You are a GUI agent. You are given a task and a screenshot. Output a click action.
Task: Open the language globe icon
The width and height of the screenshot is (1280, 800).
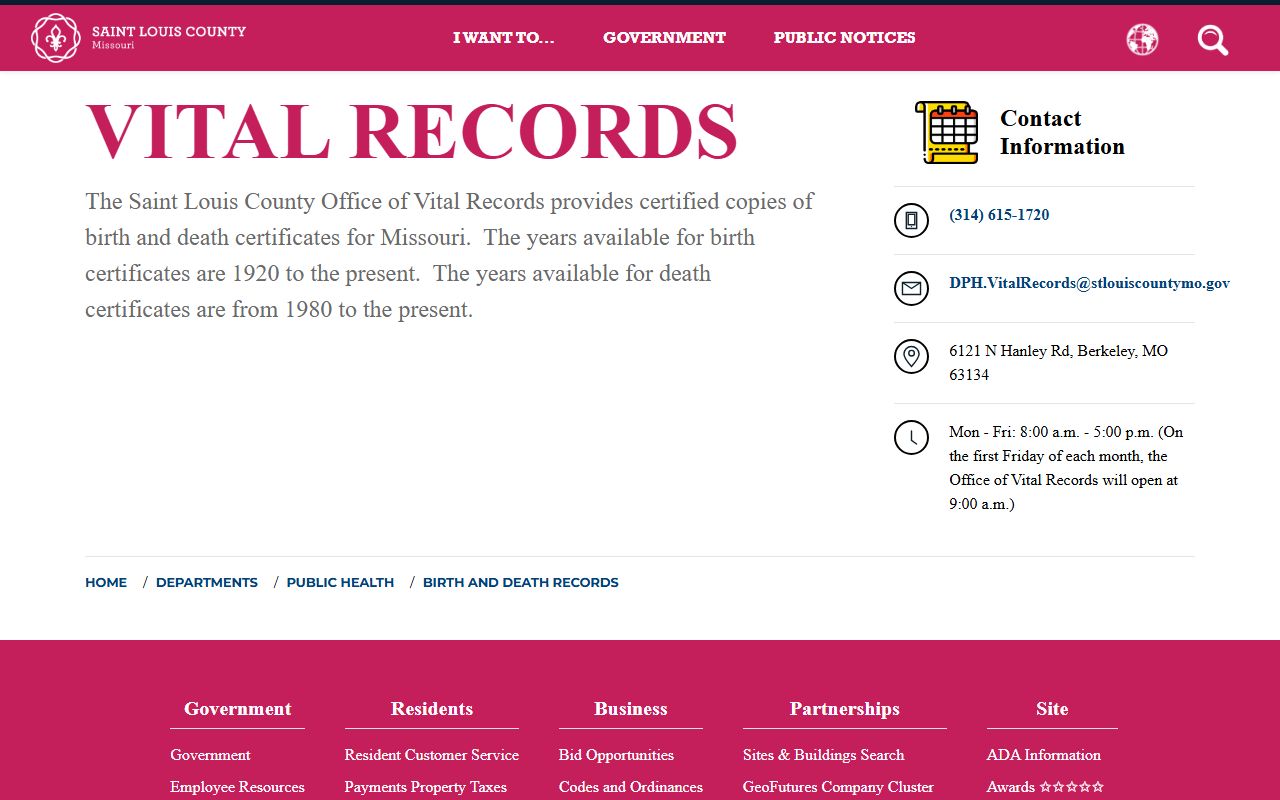coord(1142,39)
